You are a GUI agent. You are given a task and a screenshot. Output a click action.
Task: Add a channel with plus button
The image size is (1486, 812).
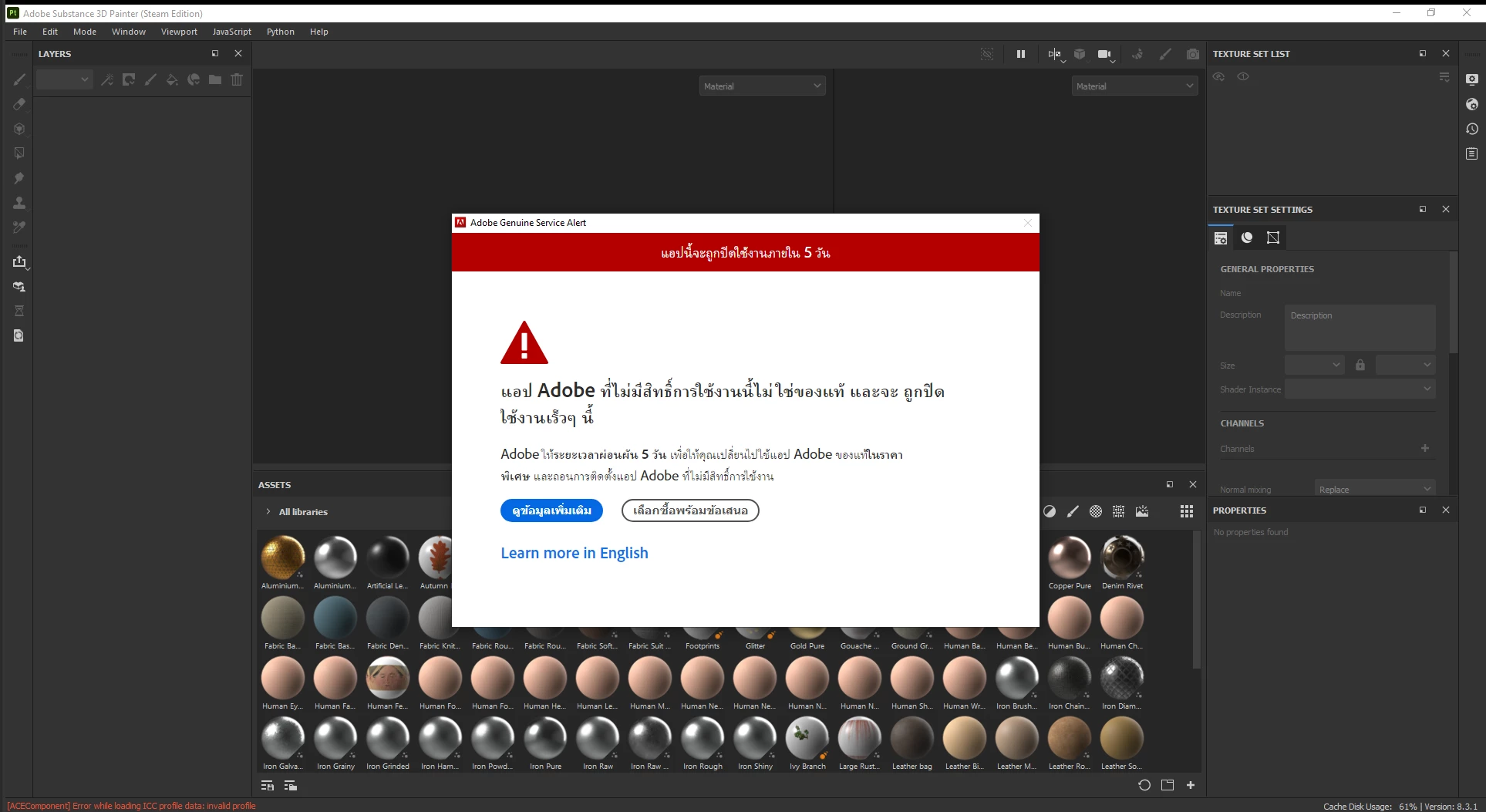[x=1425, y=448]
